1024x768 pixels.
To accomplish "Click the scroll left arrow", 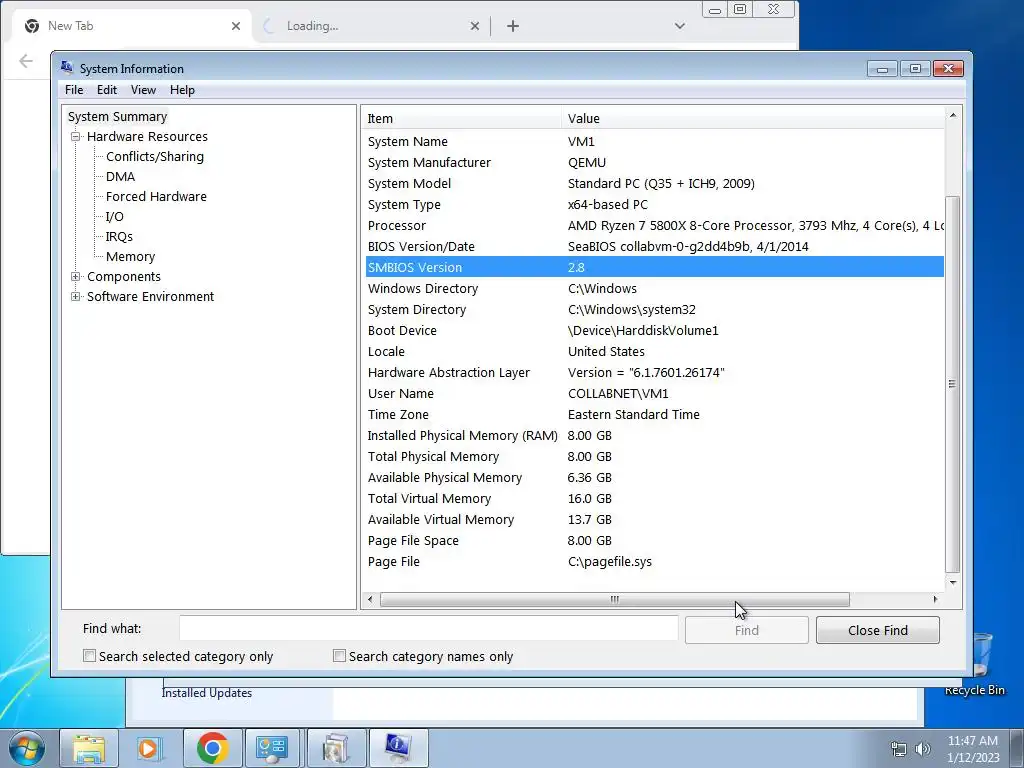I will 370,599.
